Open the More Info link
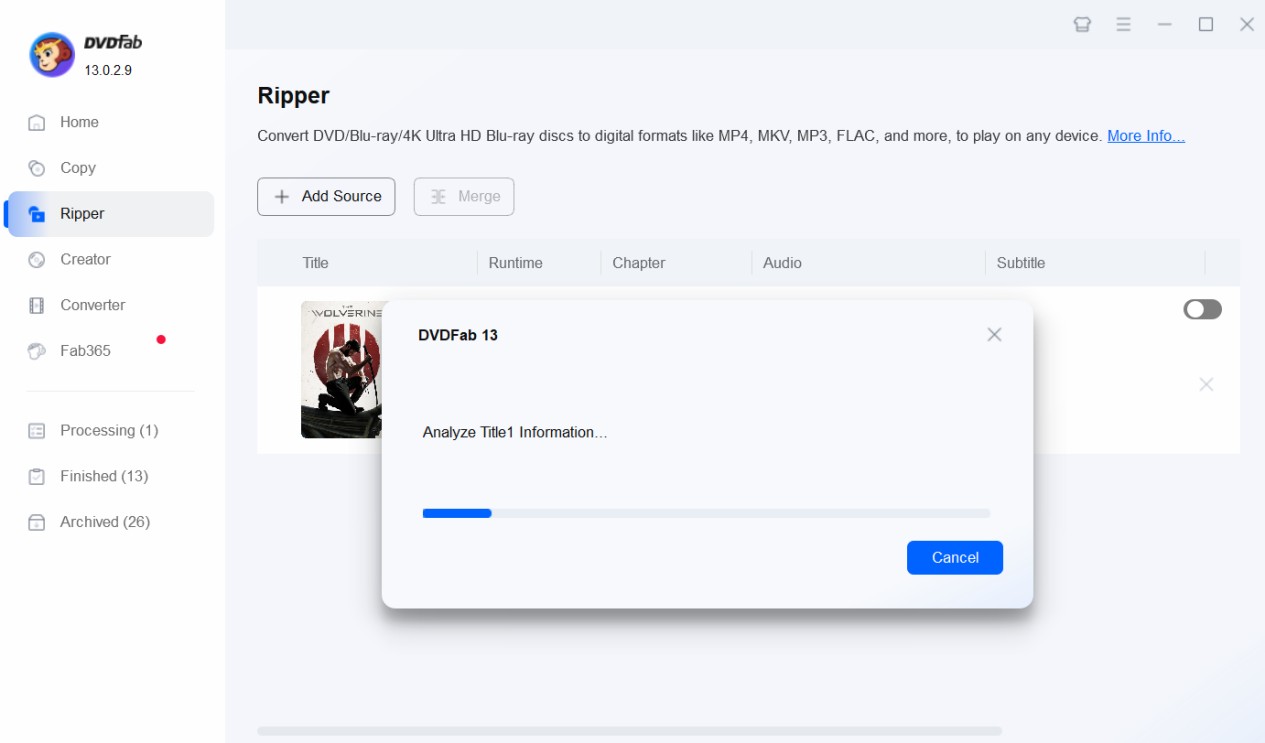Viewport: 1265px width, 743px height. [1146, 136]
